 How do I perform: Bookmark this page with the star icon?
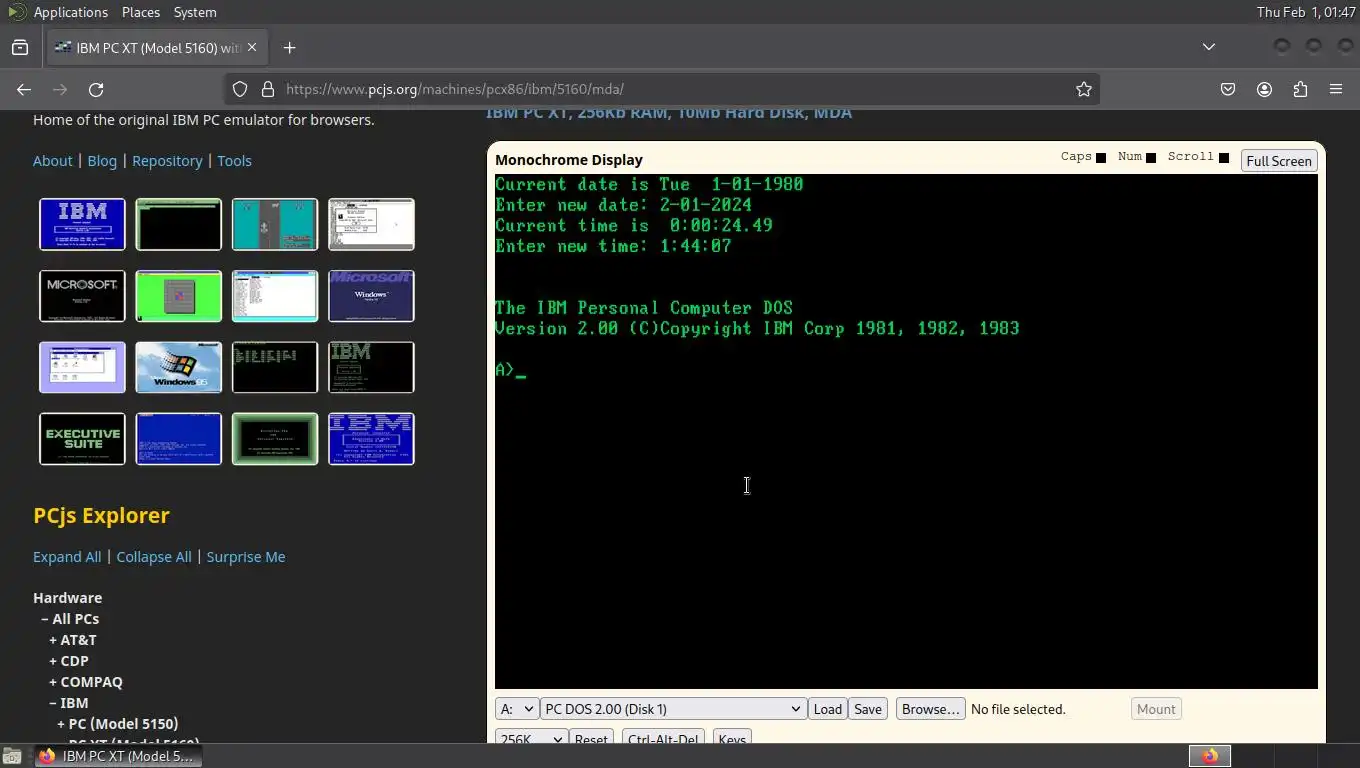pos(1084,89)
